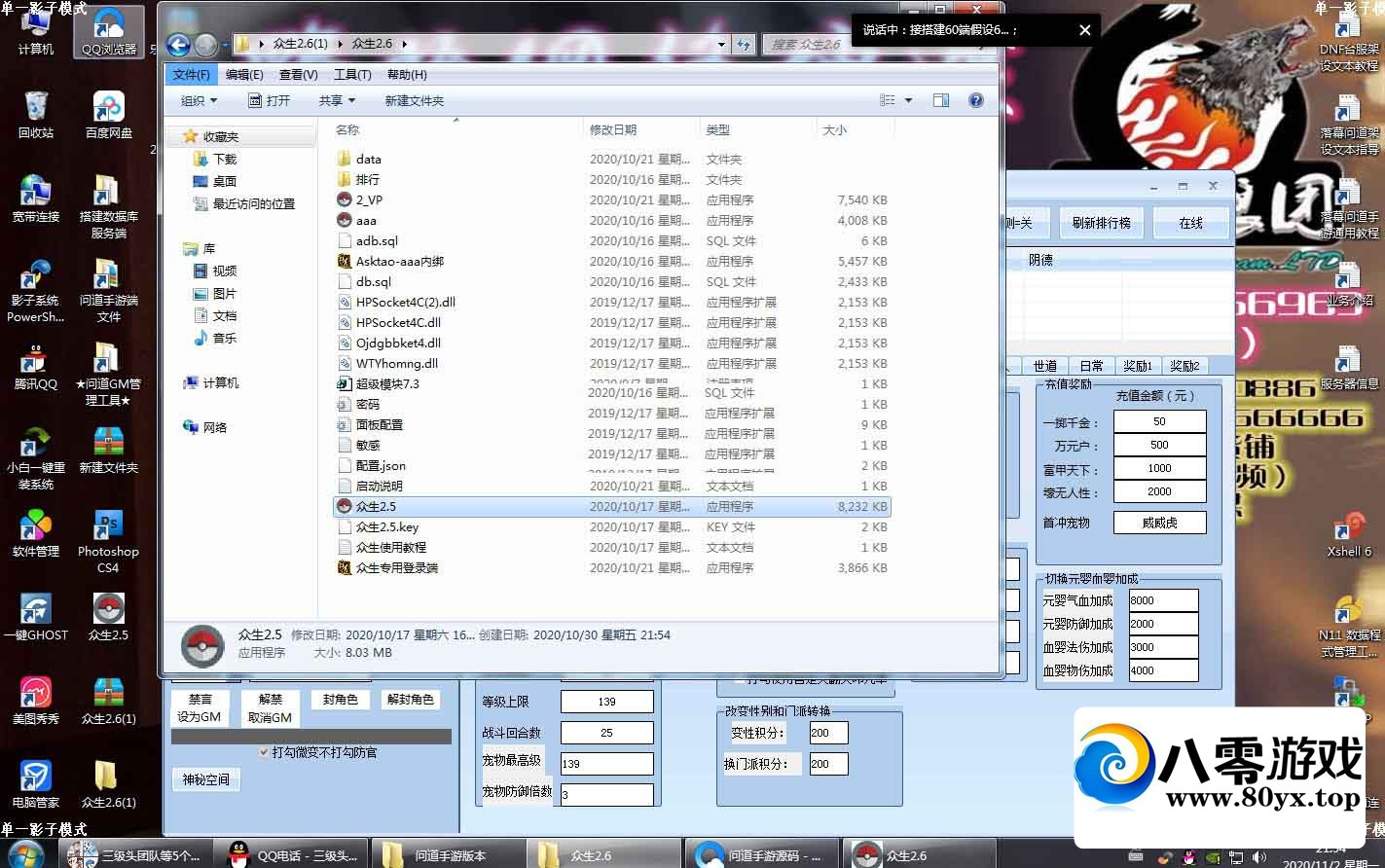Screen dimensions: 1385x868
Task: Toggle 打勾微变不打勾防官 checkbox
Action: (264, 752)
